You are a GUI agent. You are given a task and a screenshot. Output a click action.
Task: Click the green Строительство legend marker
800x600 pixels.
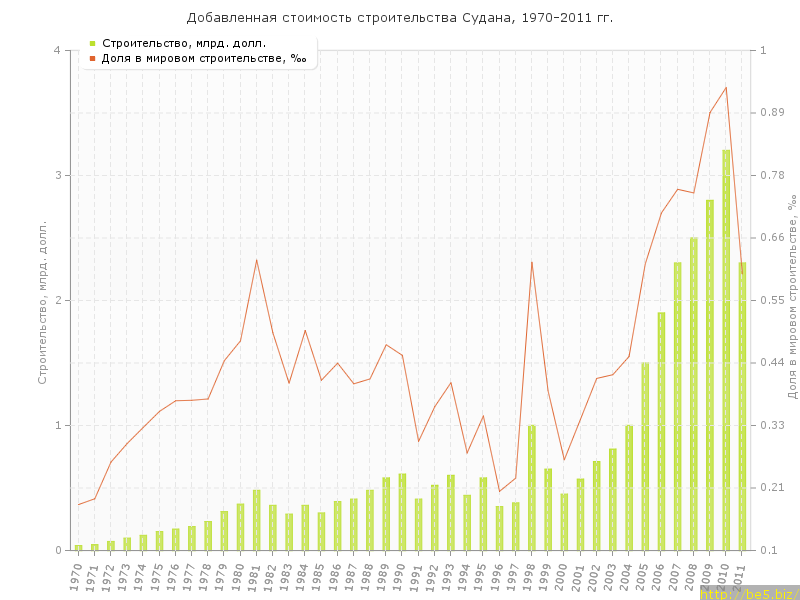[x=92, y=43]
